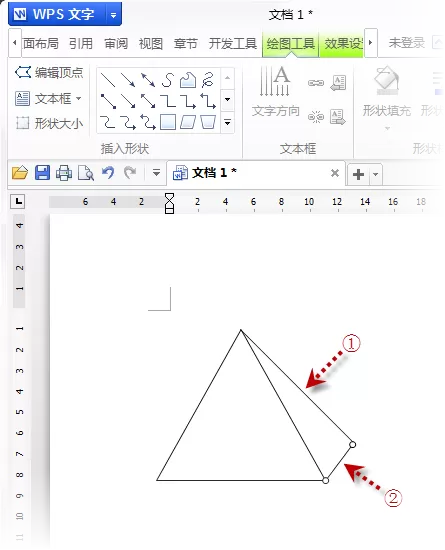Click the tab stop selector on ruler
The image size is (445, 550).
click(18, 201)
